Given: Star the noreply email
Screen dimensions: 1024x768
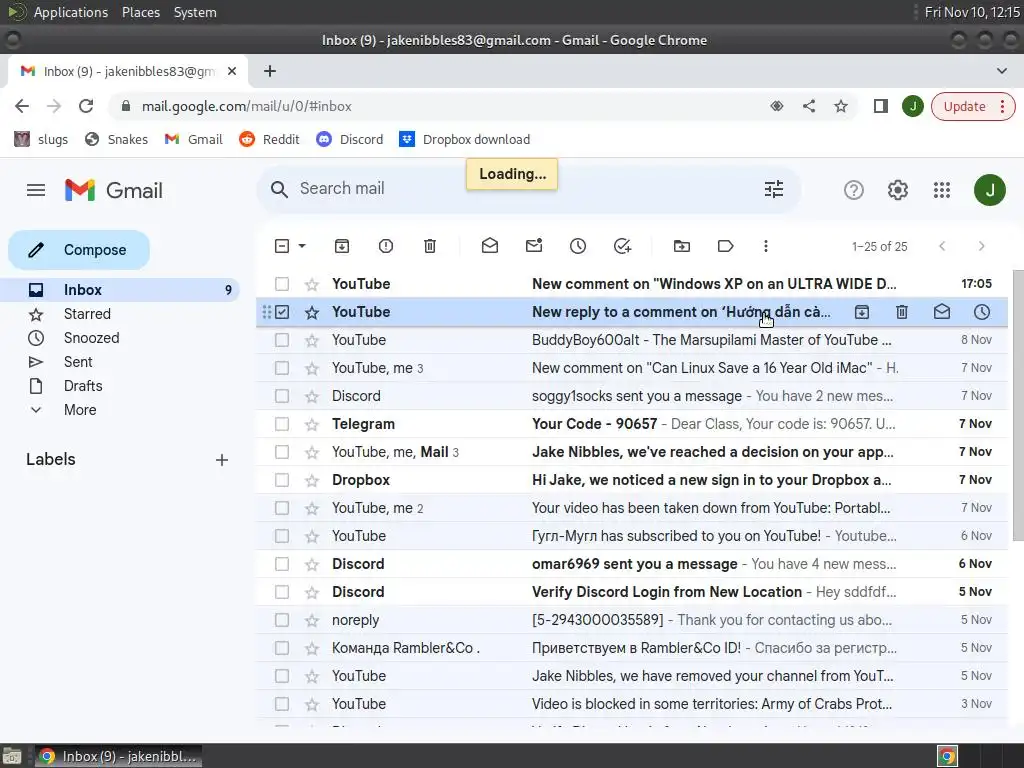Looking at the screenshot, I should coord(312,620).
